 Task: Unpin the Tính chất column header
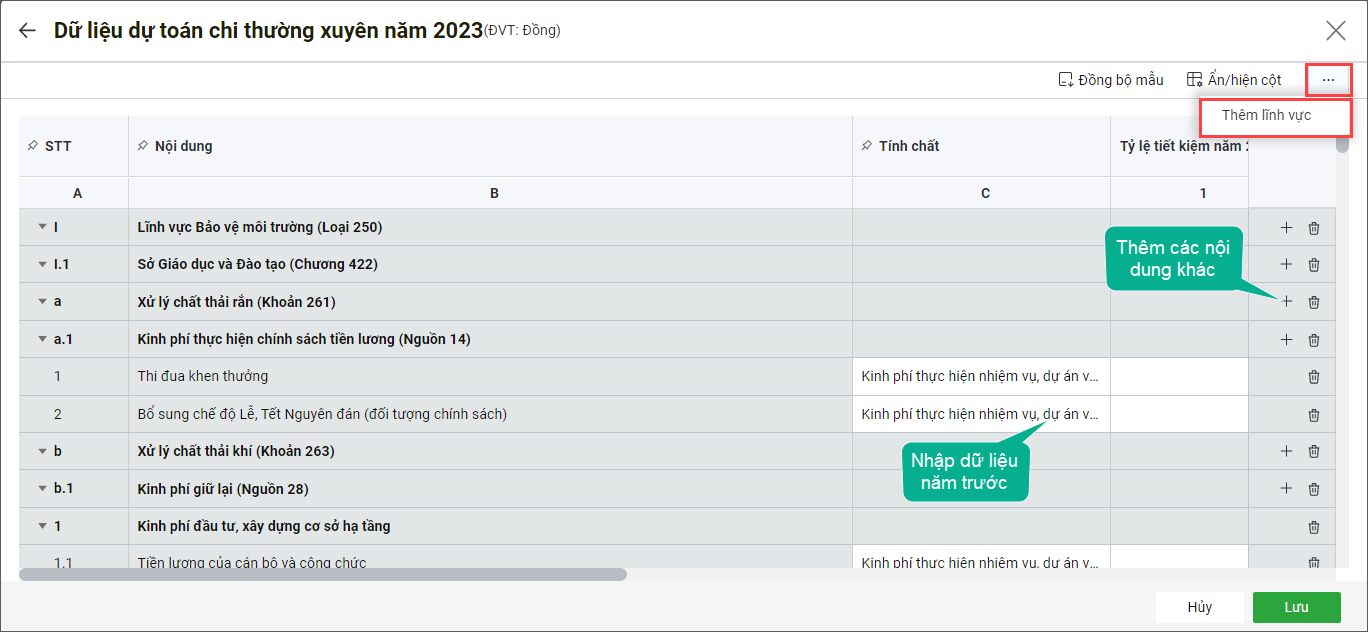865,146
